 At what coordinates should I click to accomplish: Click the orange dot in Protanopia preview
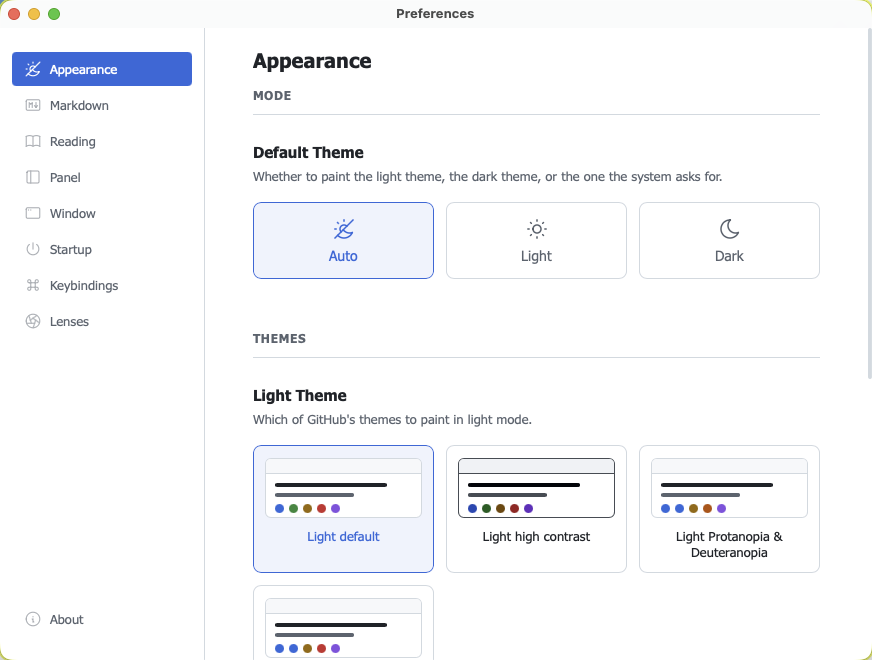tap(707, 508)
